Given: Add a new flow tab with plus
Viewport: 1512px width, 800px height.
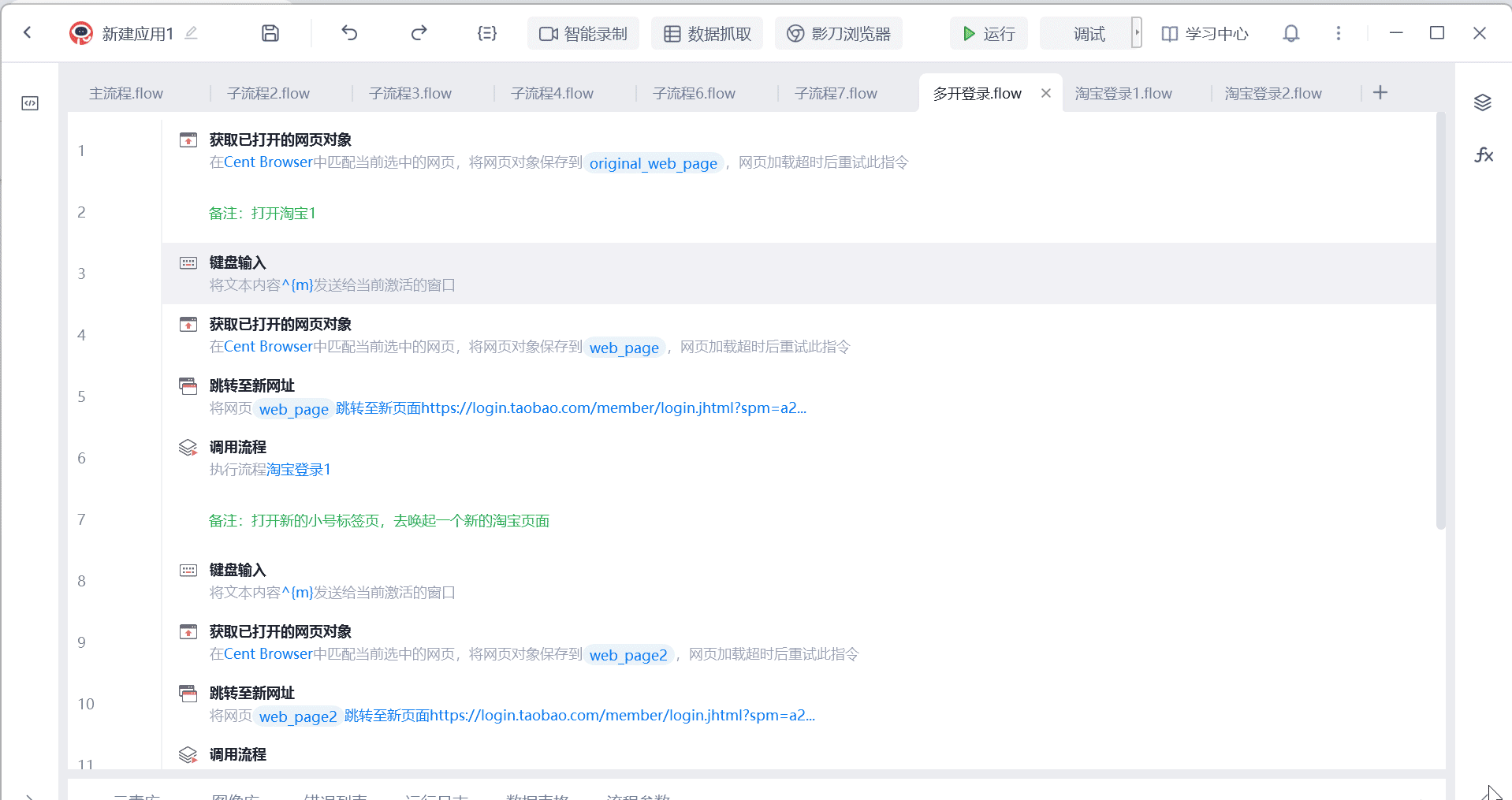Looking at the screenshot, I should click(x=1380, y=93).
